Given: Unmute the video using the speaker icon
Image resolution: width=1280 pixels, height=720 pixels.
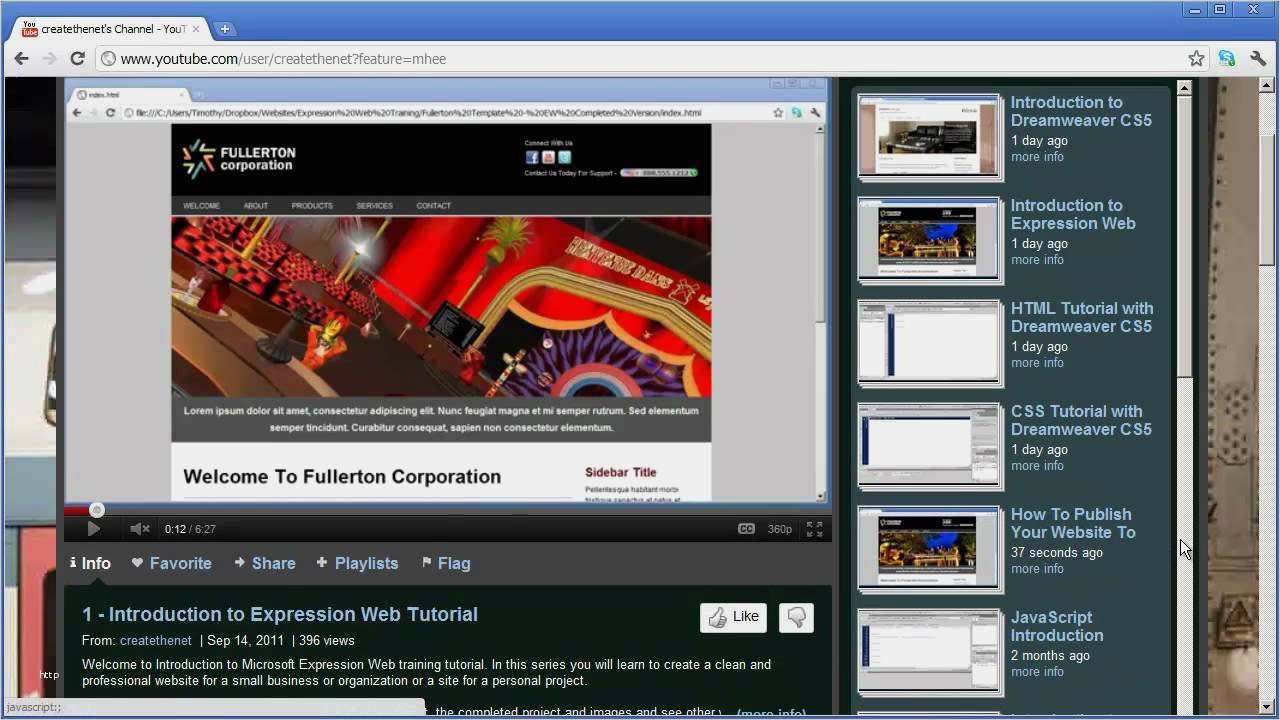Looking at the screenshot, I should (139, 529).
